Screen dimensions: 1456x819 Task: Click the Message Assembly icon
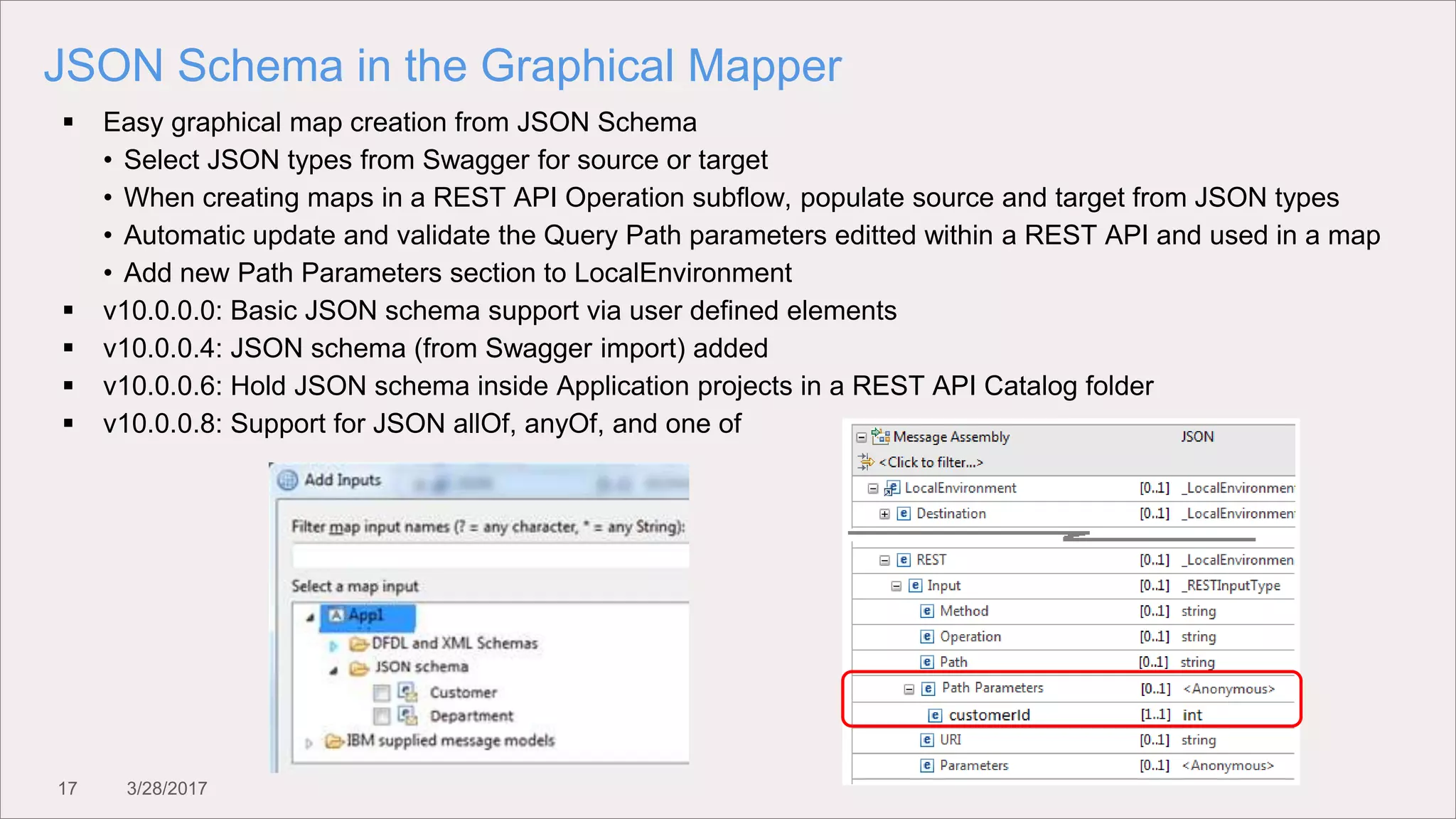[881, 437]
